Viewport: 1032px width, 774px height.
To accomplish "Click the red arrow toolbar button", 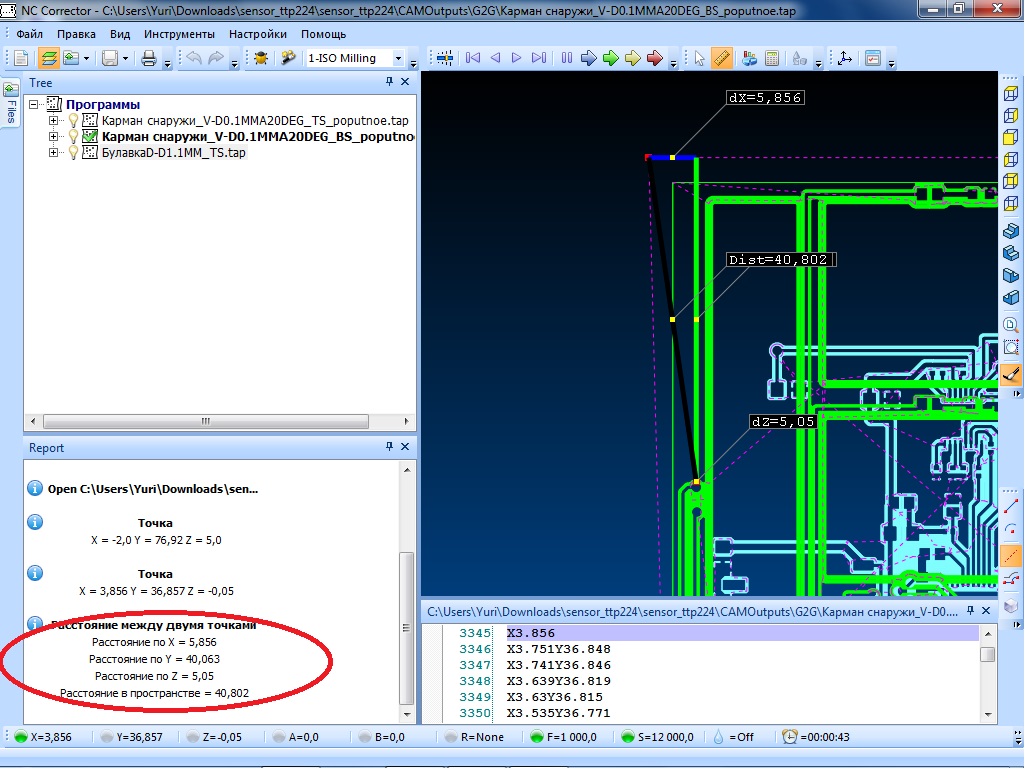I will (655, 58).
